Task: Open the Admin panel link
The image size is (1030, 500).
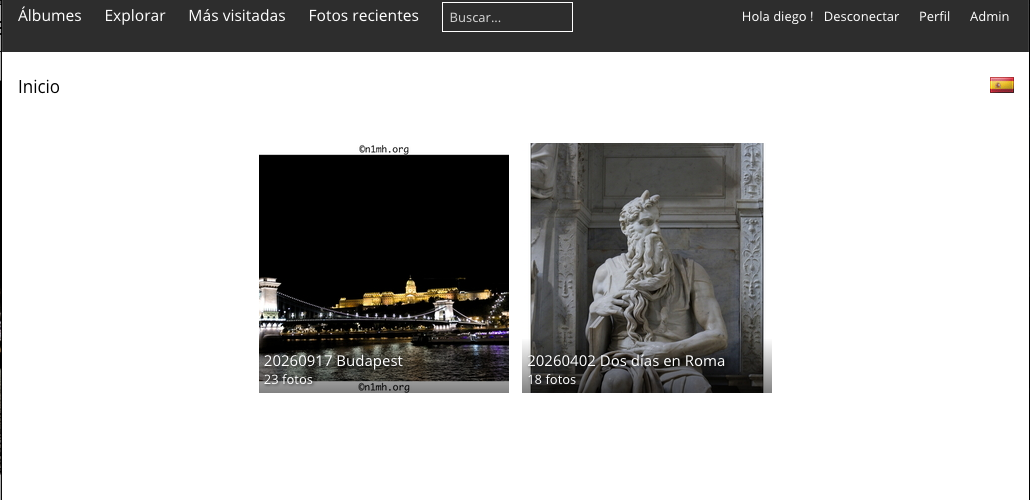Action: pyautogui.click(x=989, y=17)
